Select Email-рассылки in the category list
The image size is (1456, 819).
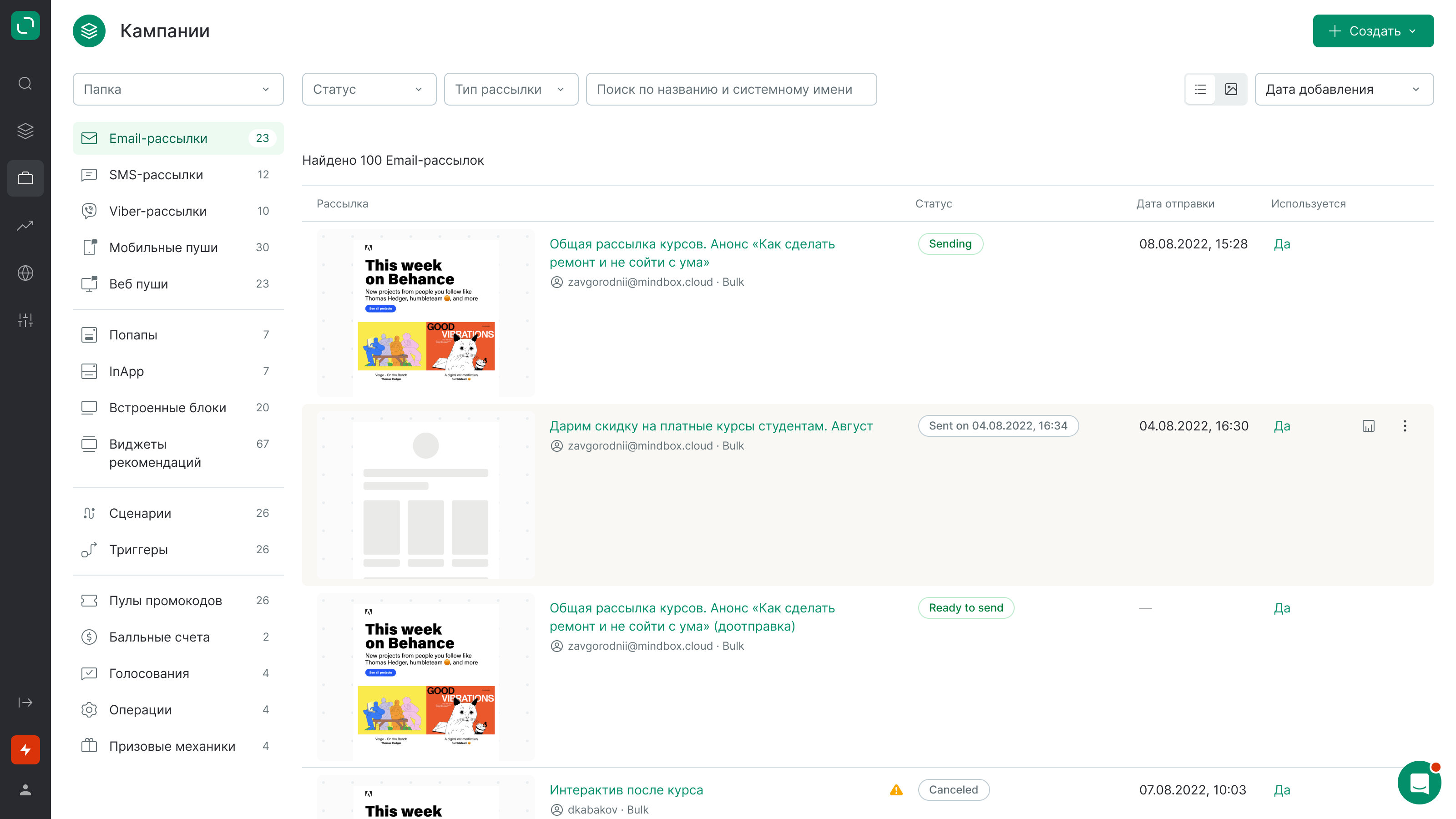coord(178,138)
